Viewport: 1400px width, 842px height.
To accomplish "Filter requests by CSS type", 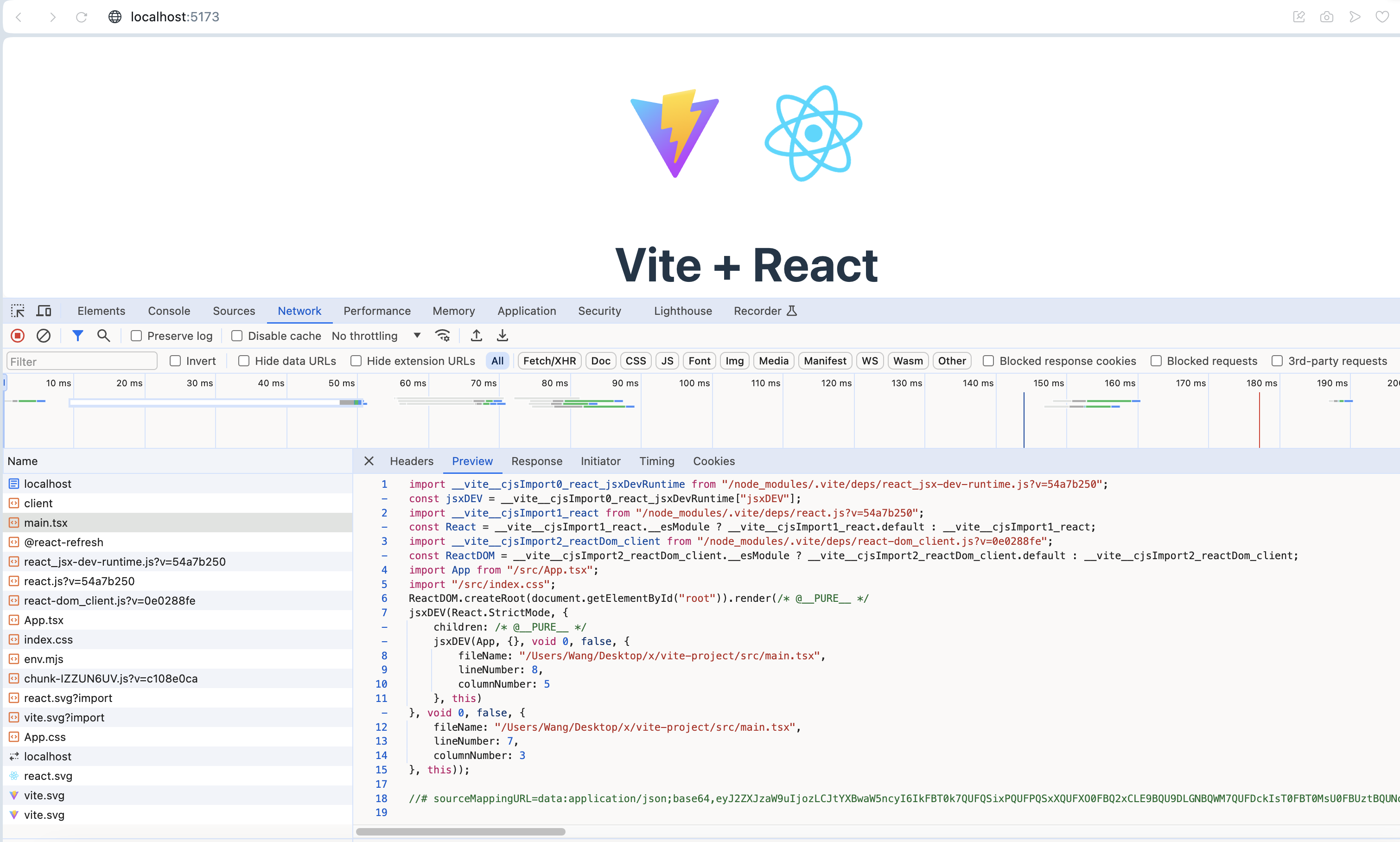I will [x=636, y=361].
